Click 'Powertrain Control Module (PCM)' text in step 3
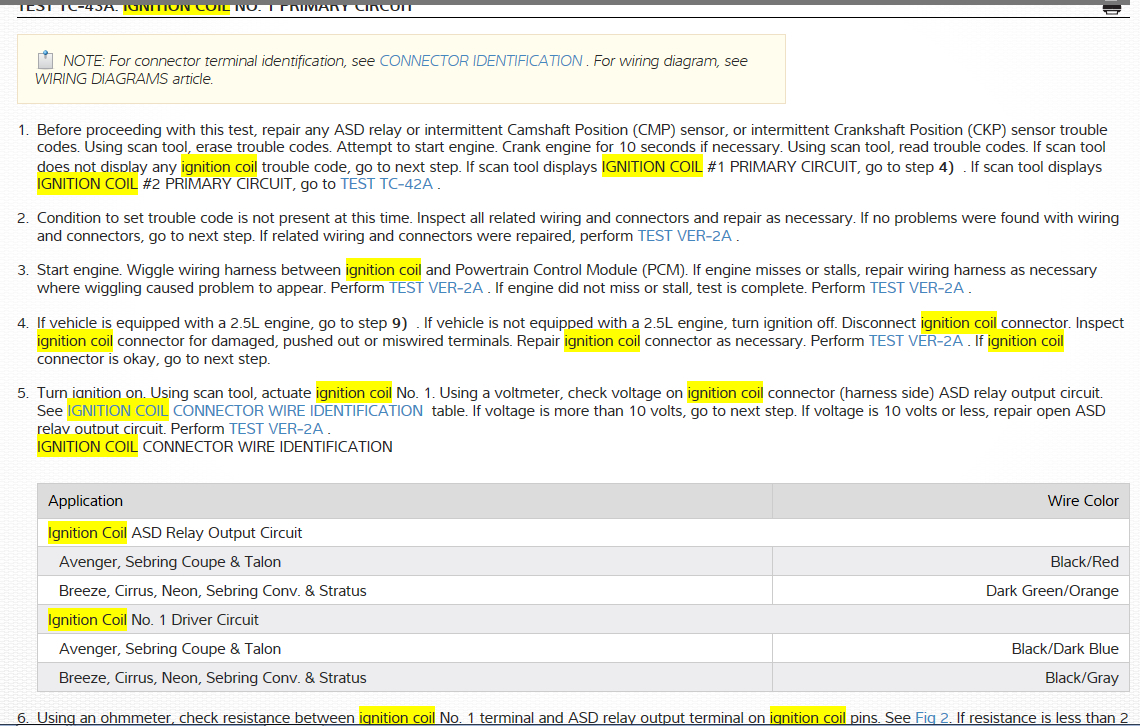The height and width of the screenshot is (726, 1140). 571,270
